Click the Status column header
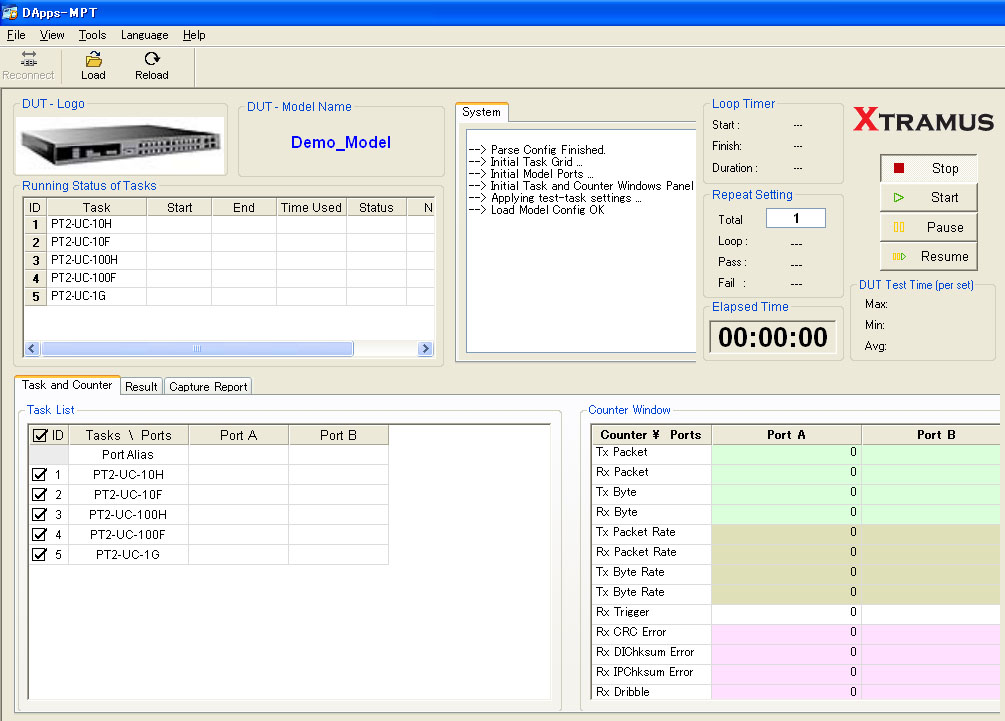 (x=376, y=207)
